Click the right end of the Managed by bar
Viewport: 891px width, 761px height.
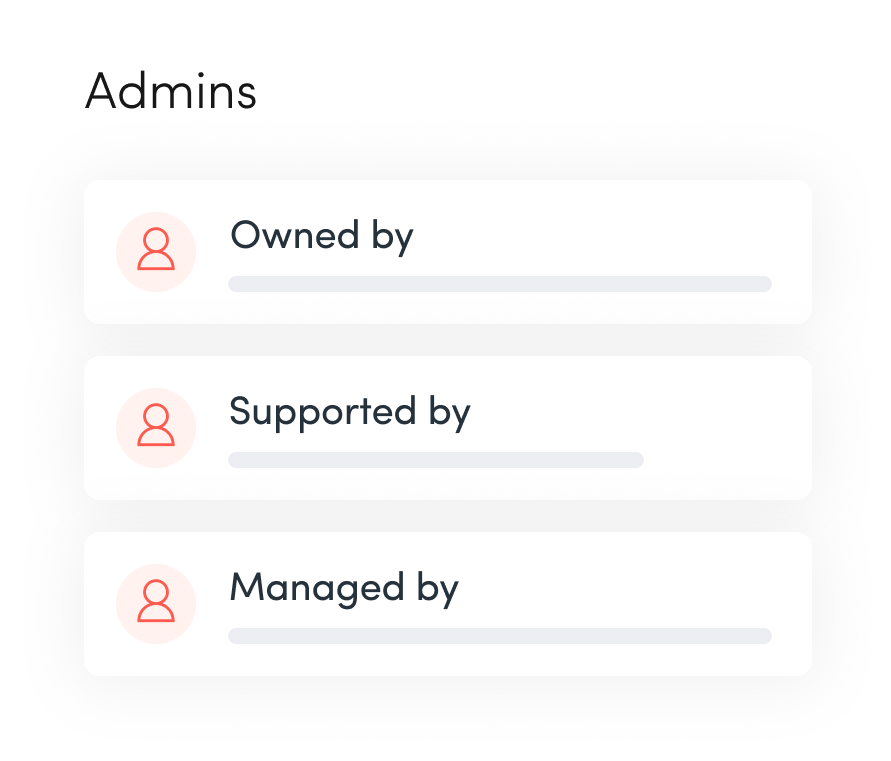[x=764, y=636]
